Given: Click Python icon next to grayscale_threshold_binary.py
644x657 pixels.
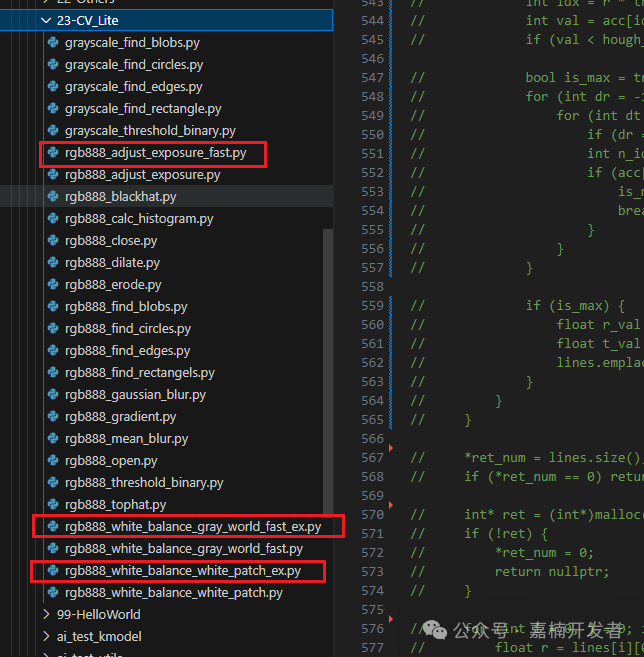Looking at the screenshot, I should click(x=53, y=131).
